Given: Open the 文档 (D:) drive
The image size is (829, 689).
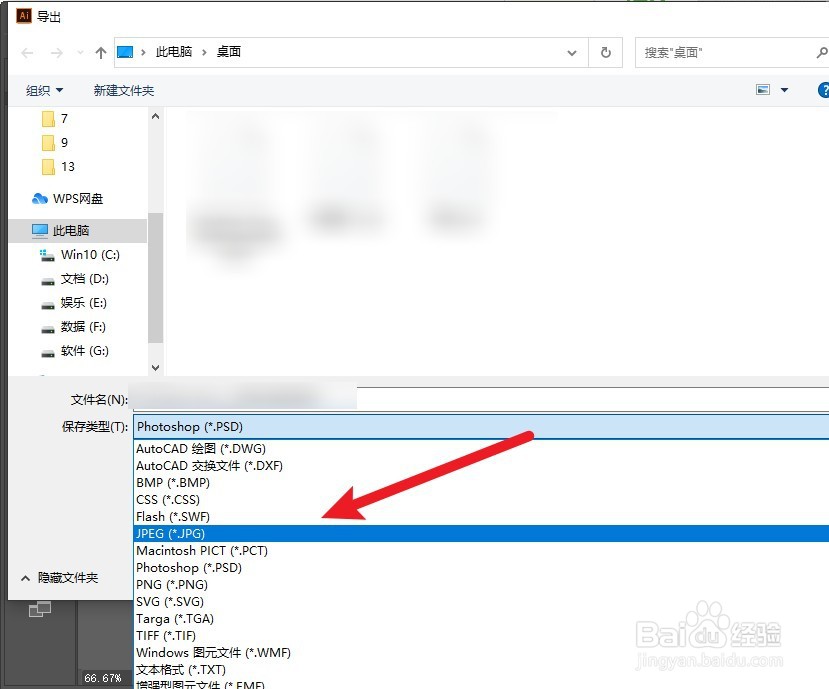Looking at the screenshot, I should pos(75,279).
